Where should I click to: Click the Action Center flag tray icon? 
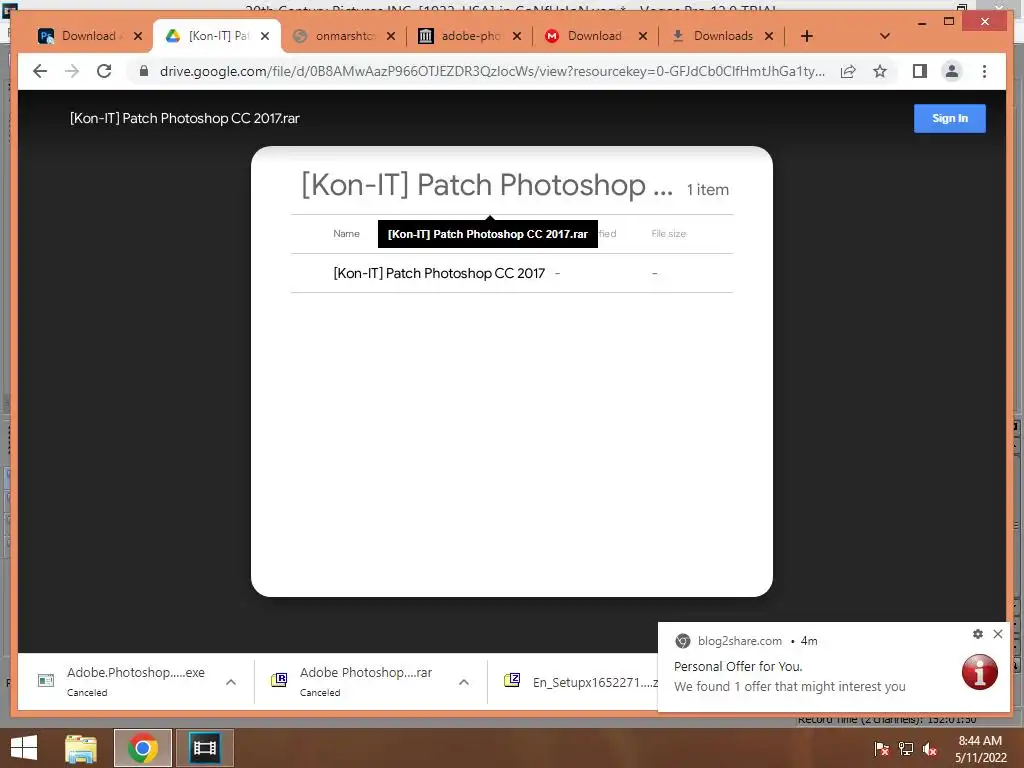click(881, 748)
